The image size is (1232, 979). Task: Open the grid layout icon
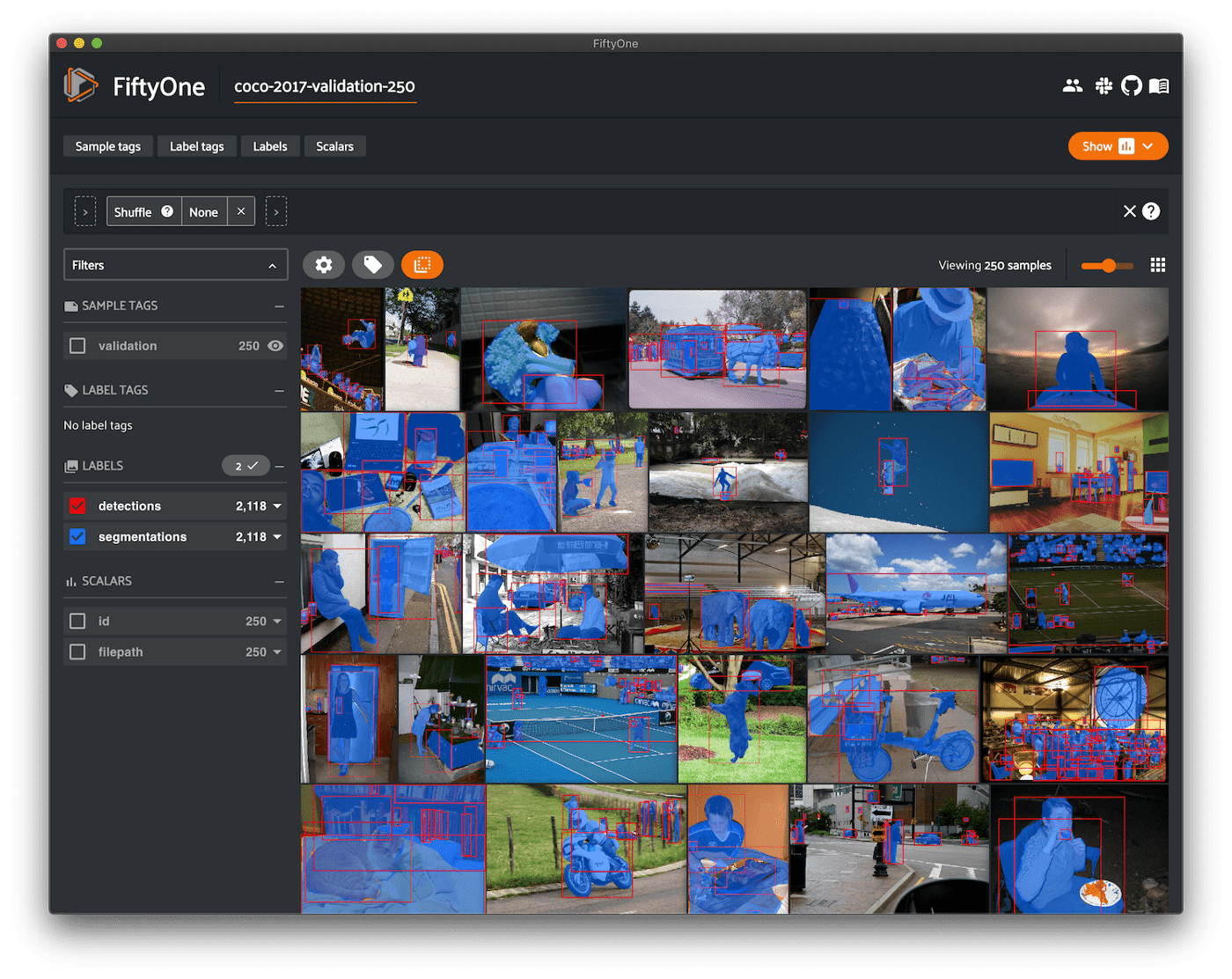click(1158, 265)
